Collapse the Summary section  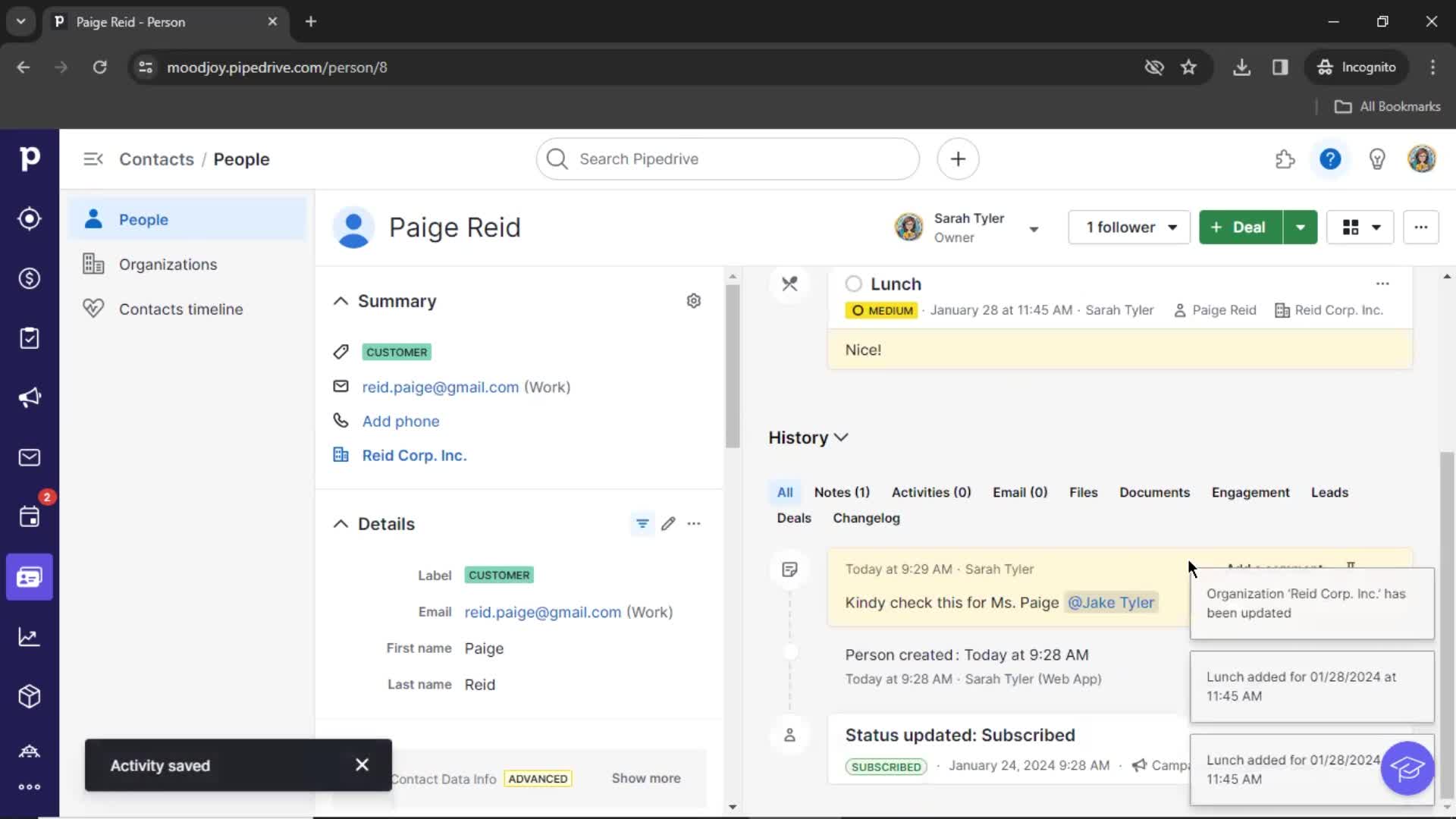tap(341, 301)
